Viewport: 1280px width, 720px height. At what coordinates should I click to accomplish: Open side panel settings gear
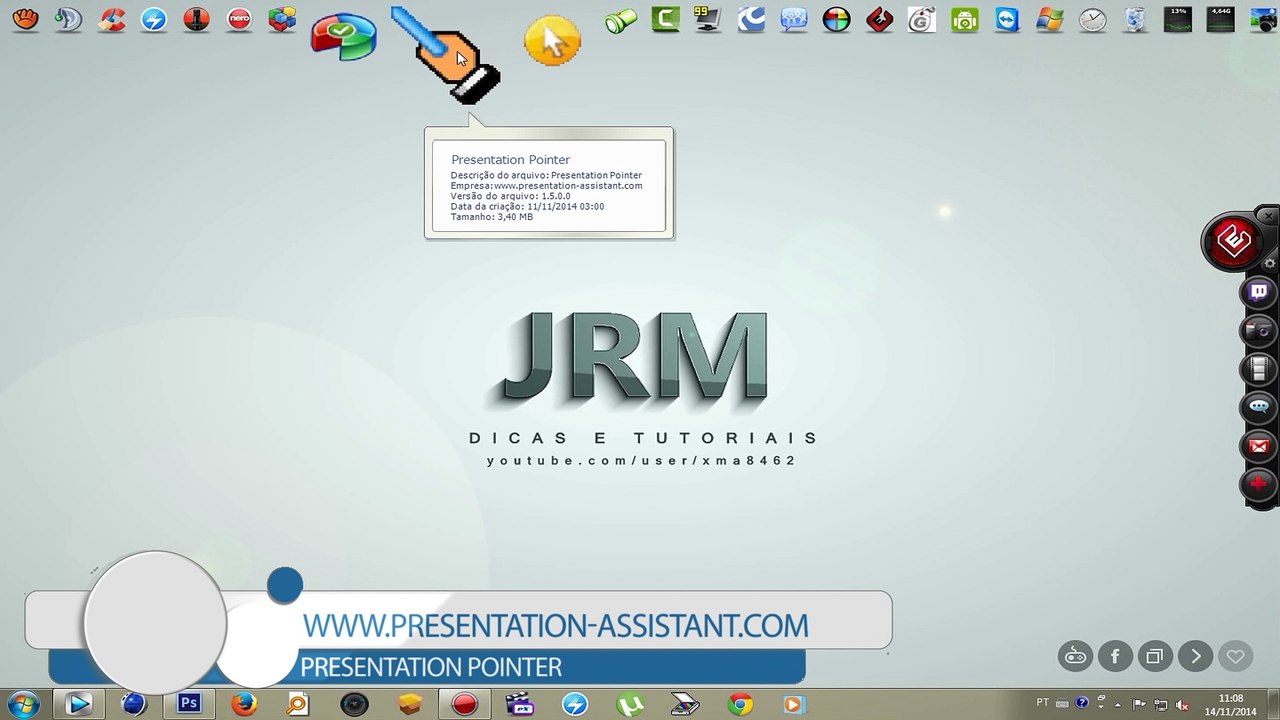[1270, 263]
